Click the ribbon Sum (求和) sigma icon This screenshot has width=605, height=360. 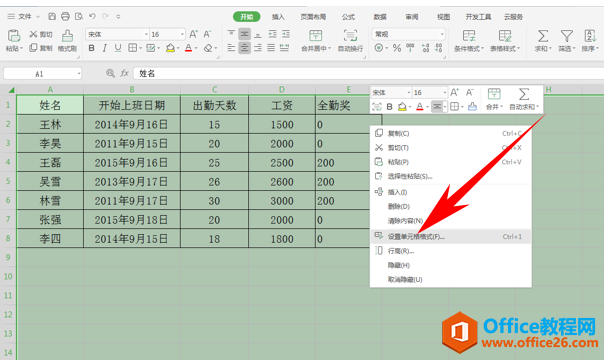coord(543,36)
